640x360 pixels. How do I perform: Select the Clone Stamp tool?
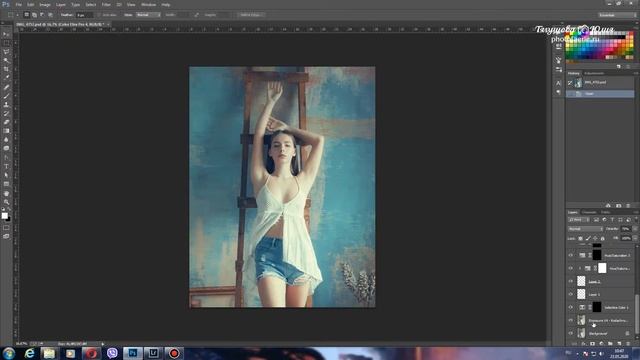click(6, 104)
